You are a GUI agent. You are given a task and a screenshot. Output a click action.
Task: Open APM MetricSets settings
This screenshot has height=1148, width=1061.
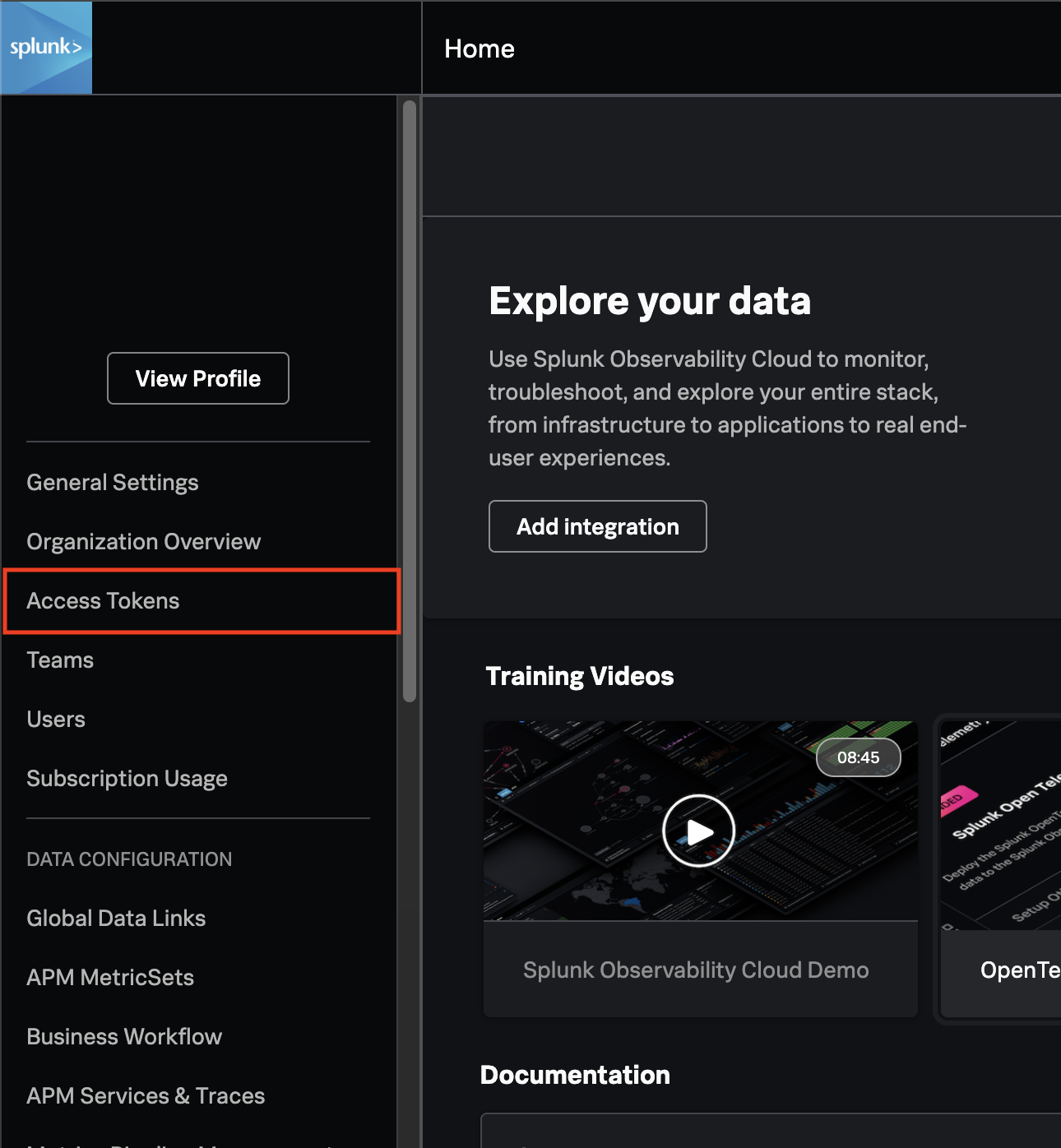[x=110, y=977]
